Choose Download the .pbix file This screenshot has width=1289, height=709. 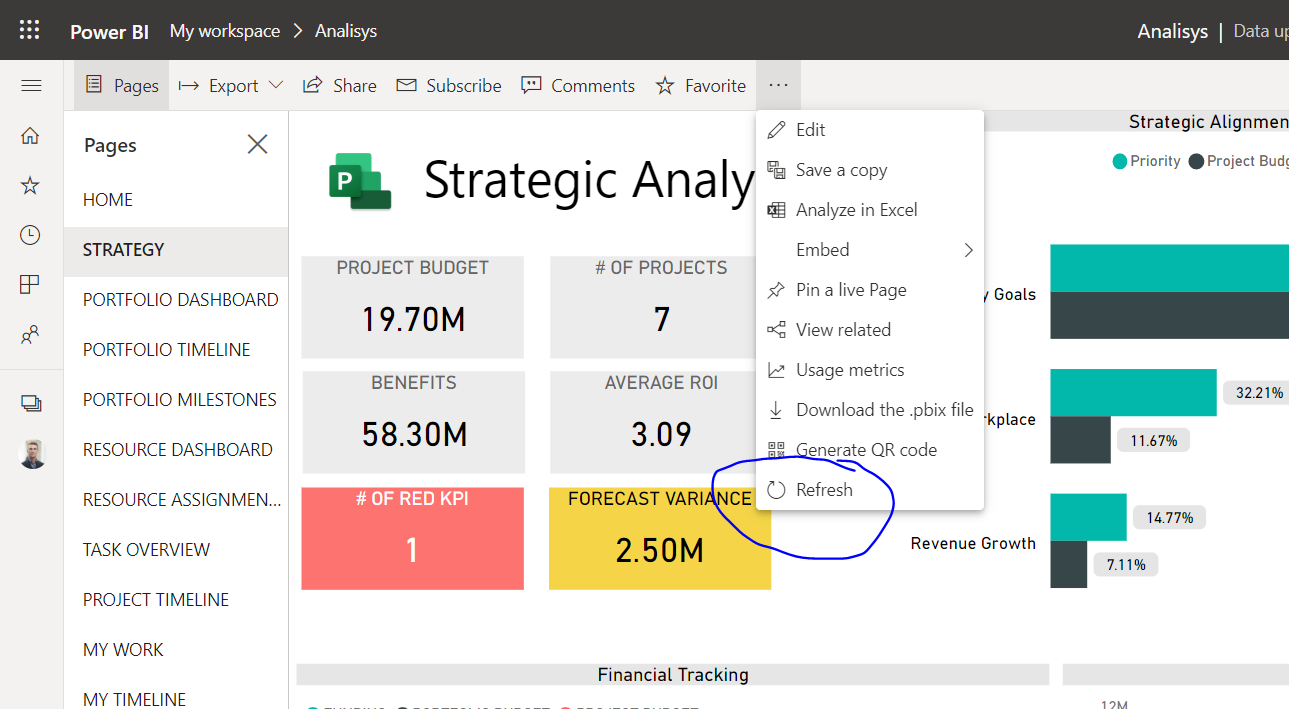(870, 410)
